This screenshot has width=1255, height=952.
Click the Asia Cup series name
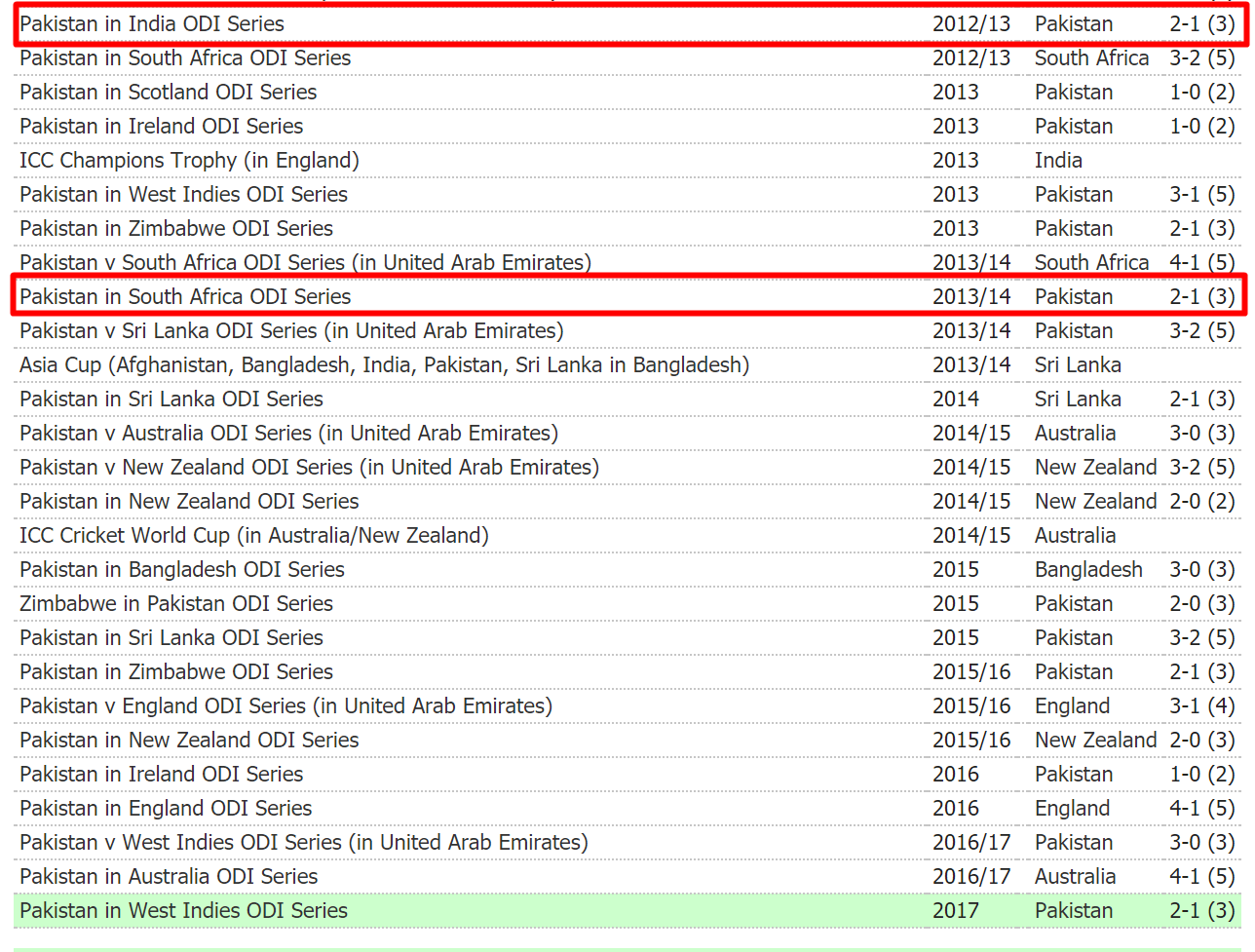coord(384,364)
